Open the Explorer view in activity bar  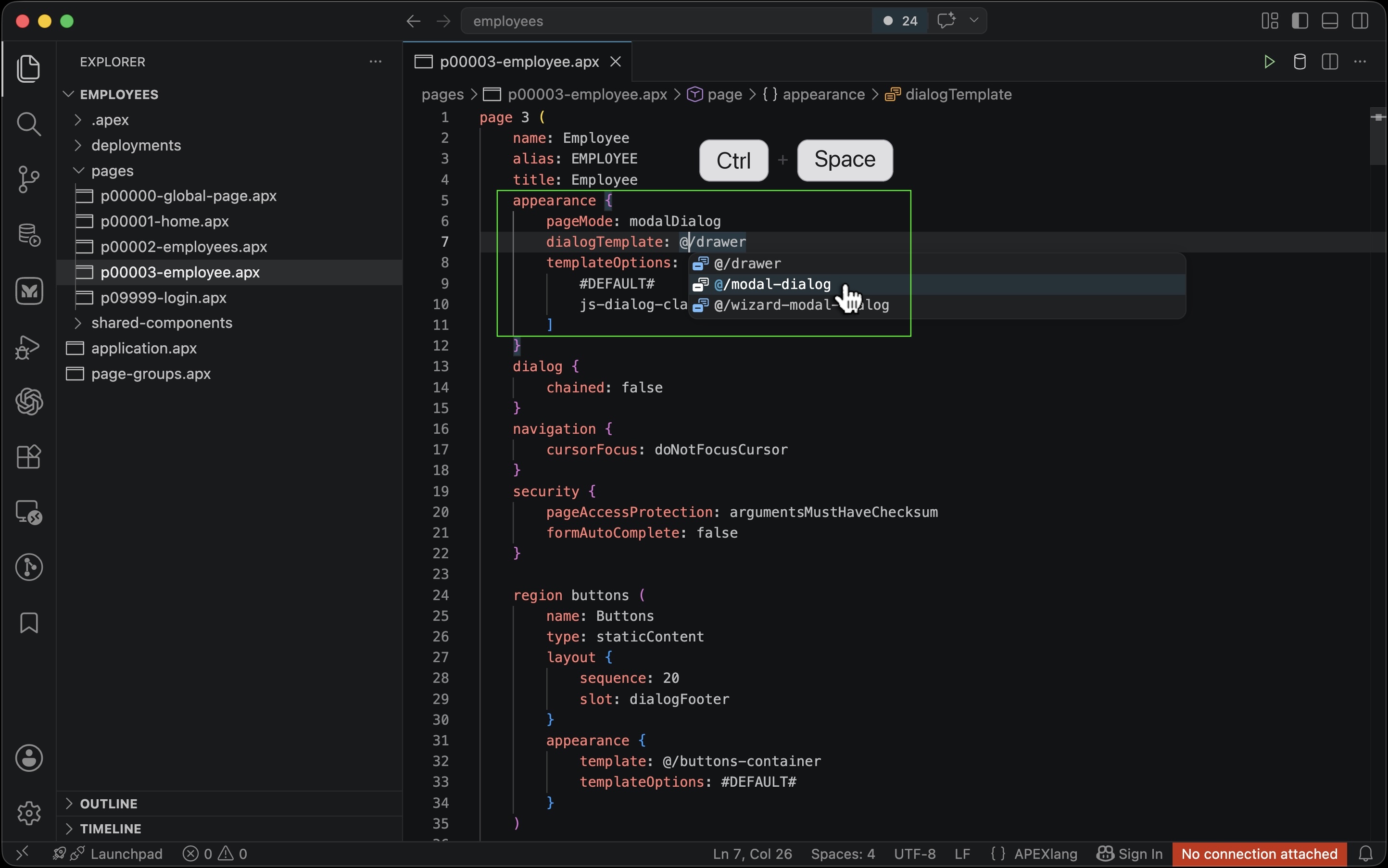29,68
